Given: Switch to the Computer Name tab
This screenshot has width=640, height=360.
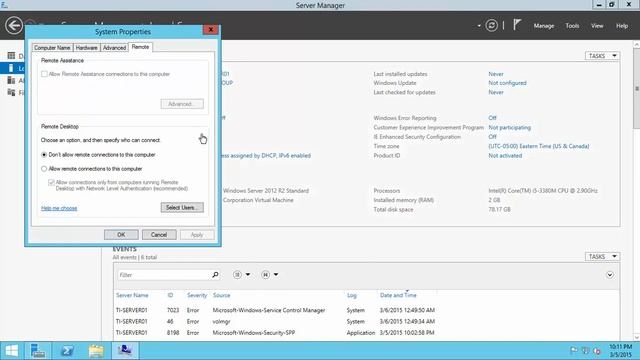Looking at the screenshot, I should click(x=52, y=48).
